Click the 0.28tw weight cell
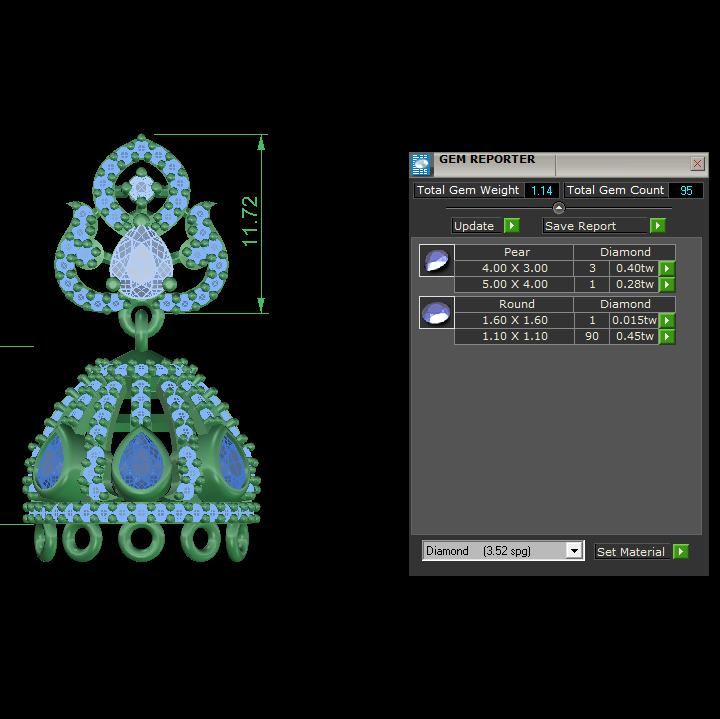The height and width of the screenshot is (719, 720). tap(634, 284)
